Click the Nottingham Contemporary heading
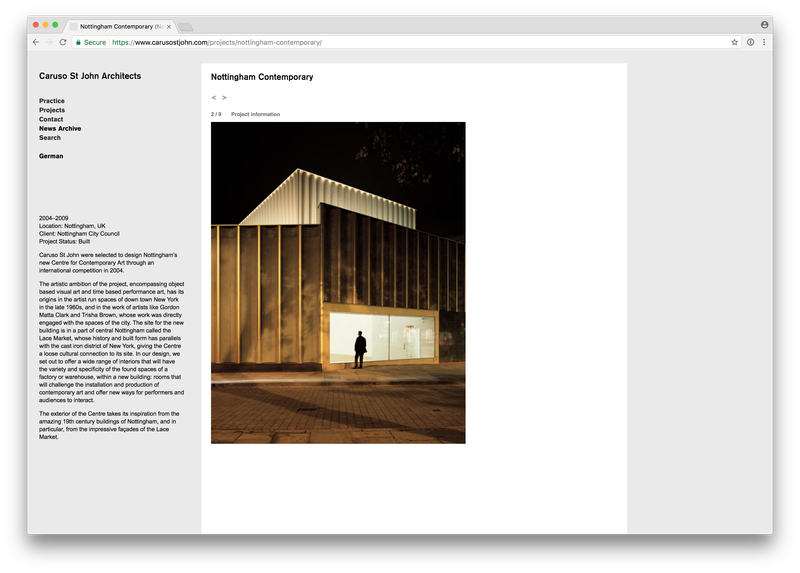The image size is (800, 573). tap(262, 77)
